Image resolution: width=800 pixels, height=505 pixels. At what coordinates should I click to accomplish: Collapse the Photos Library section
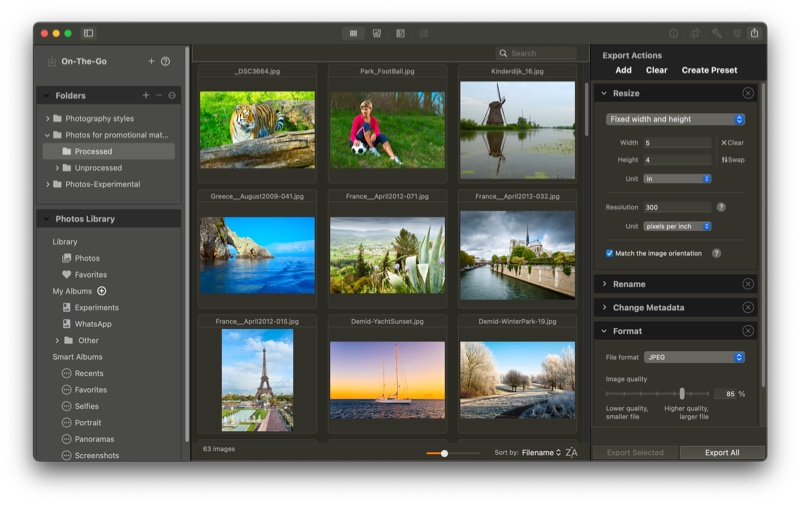click(46, 219)
